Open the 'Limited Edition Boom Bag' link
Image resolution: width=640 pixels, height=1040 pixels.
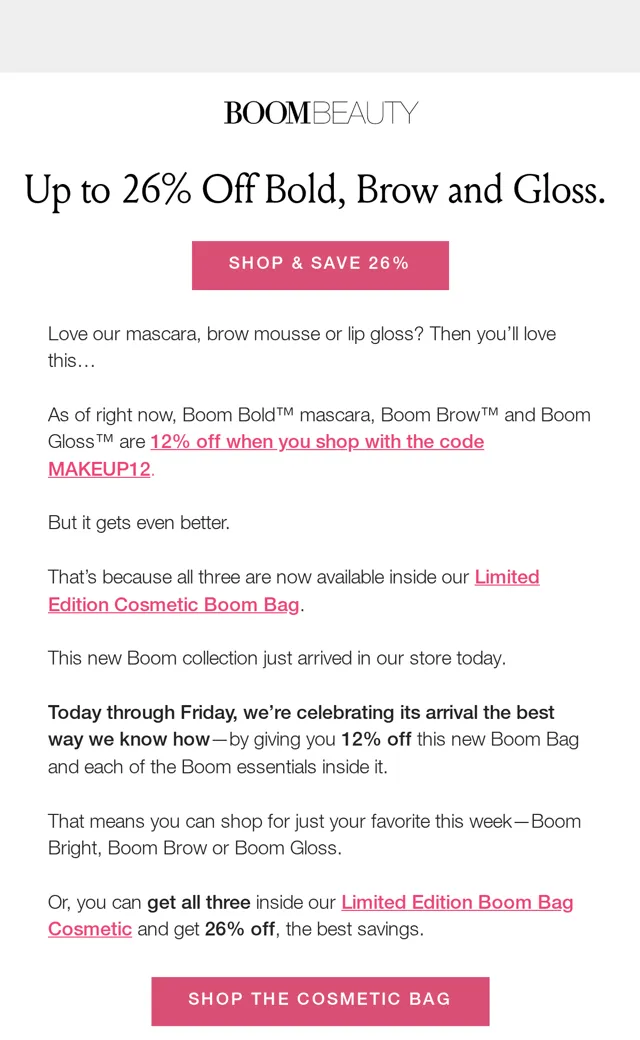pos(457,902)
